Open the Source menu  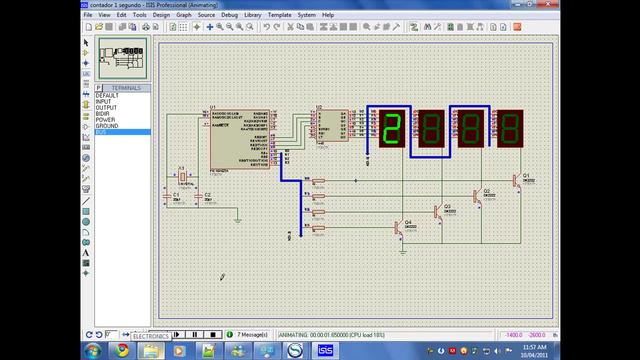tap(206, 15)
